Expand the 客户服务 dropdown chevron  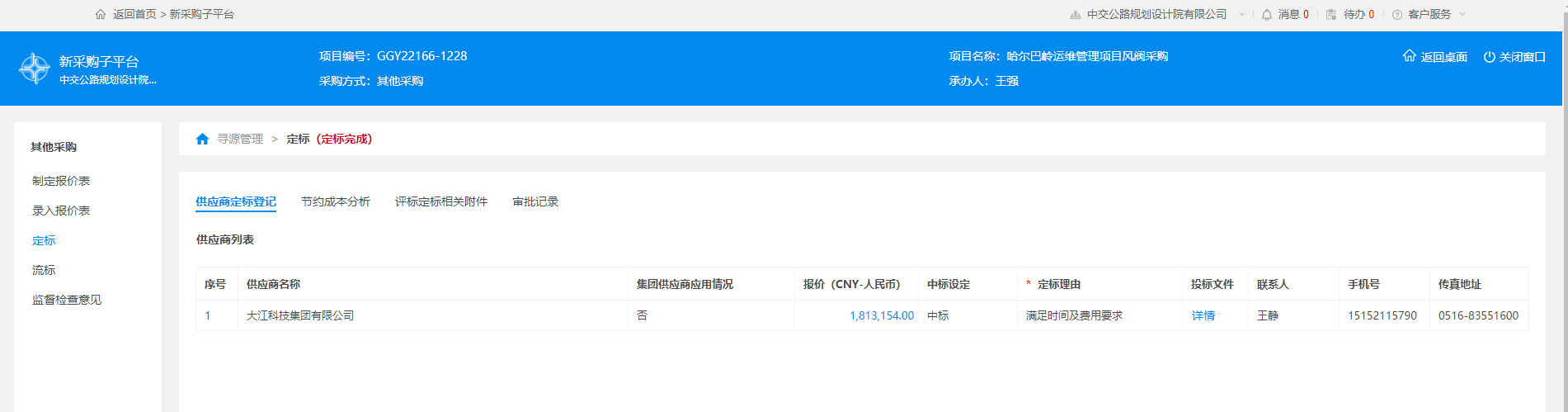[1462, 15]
